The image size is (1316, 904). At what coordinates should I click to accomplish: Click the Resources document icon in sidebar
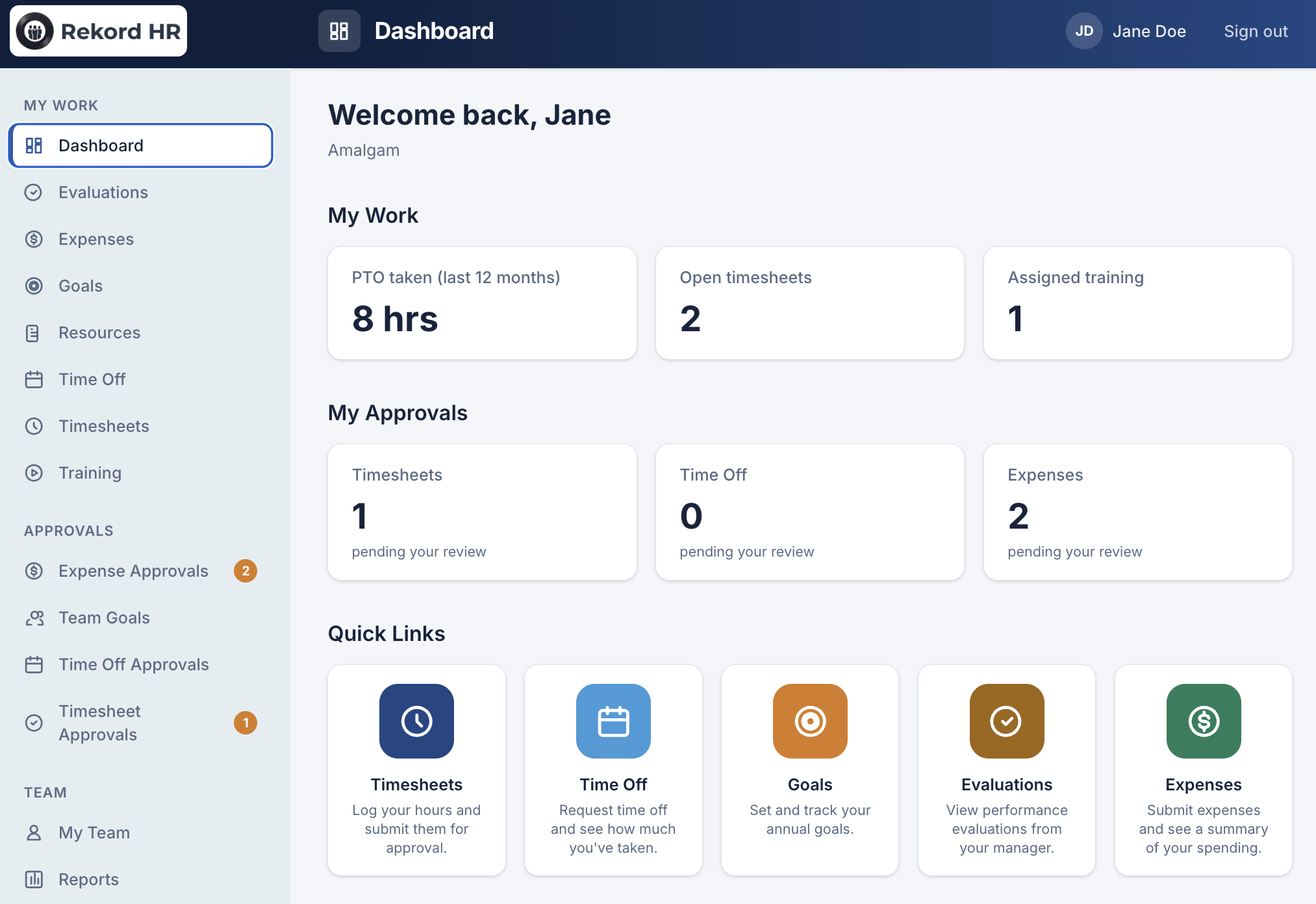point(34,333)
